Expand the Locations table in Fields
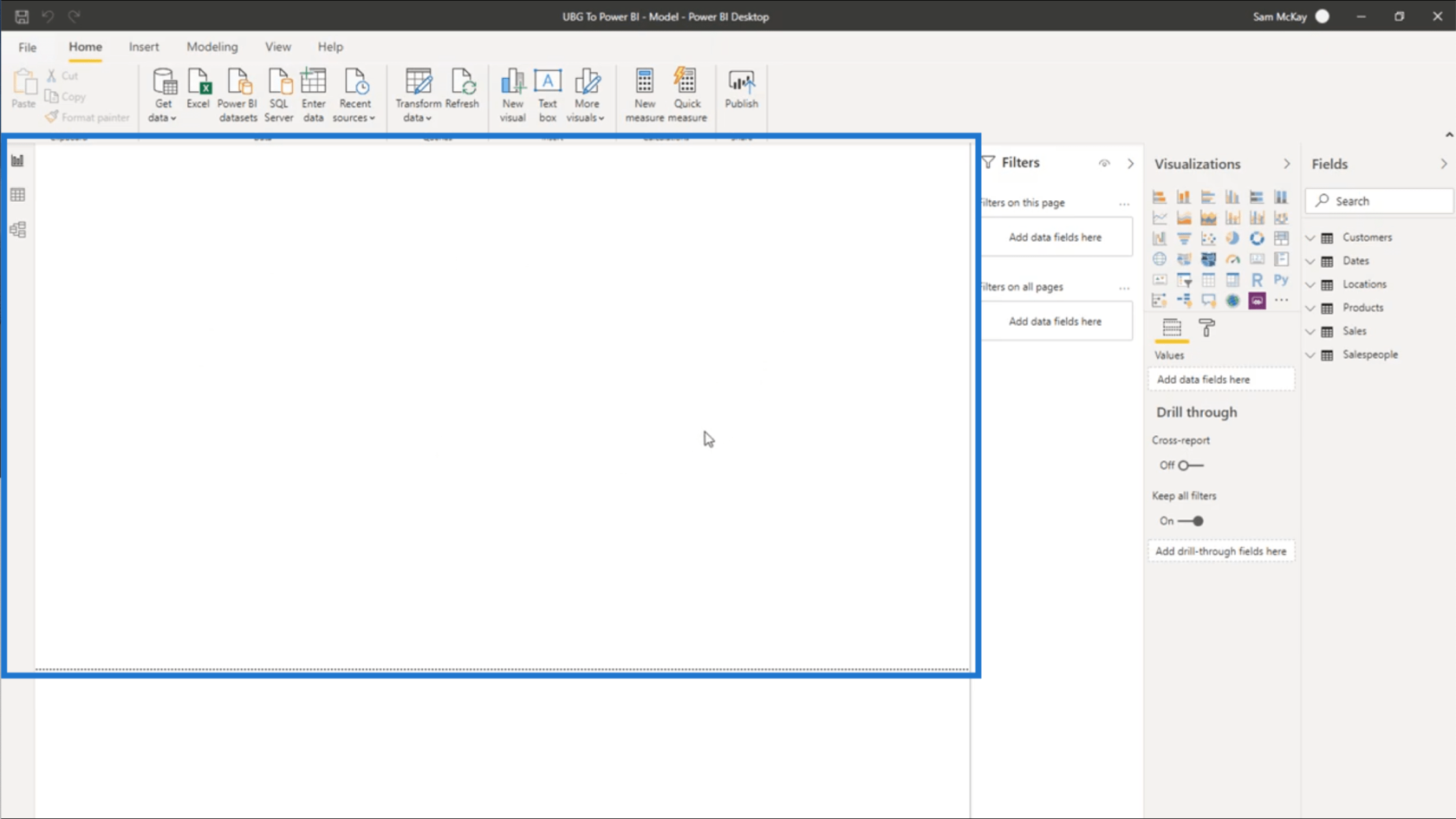 tap(1310, 284)
